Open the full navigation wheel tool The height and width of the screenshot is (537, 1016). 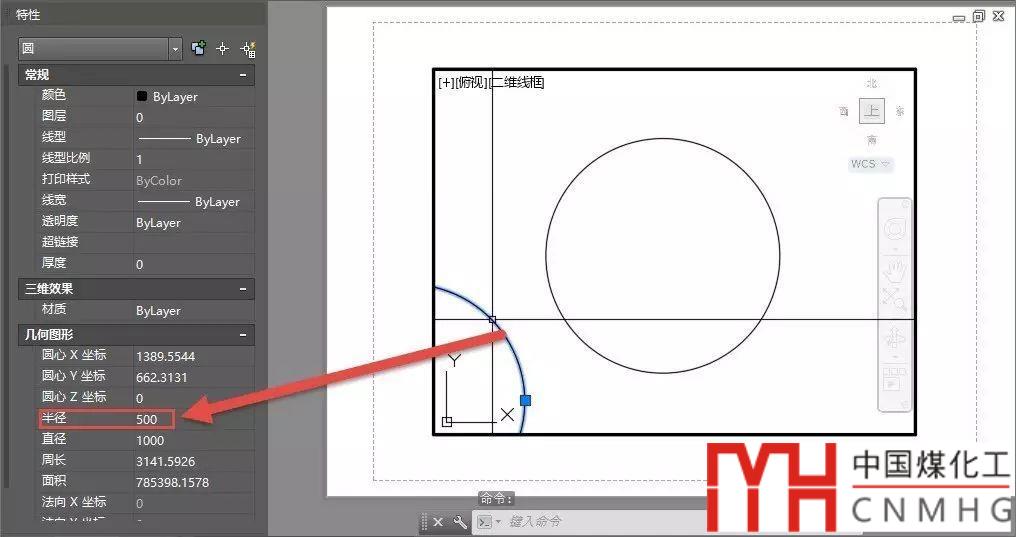click(x=895, y=229)
